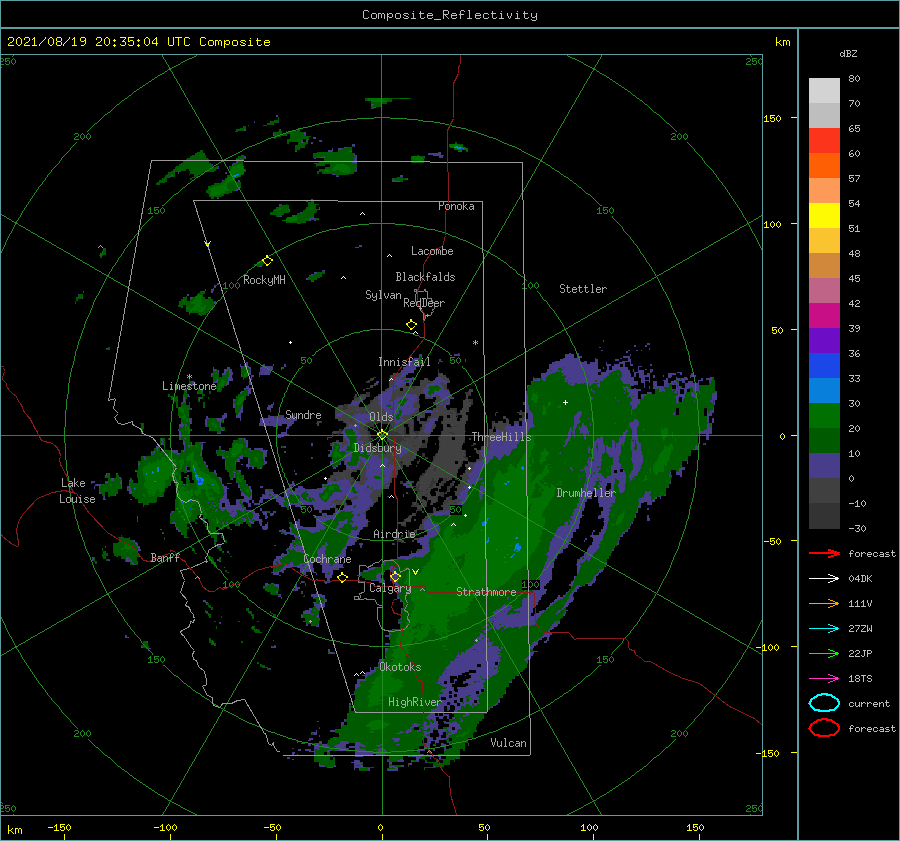Click the Didsbury city label
The width and height of the screenshot is (900, 841).
click(x=377, y=448)
